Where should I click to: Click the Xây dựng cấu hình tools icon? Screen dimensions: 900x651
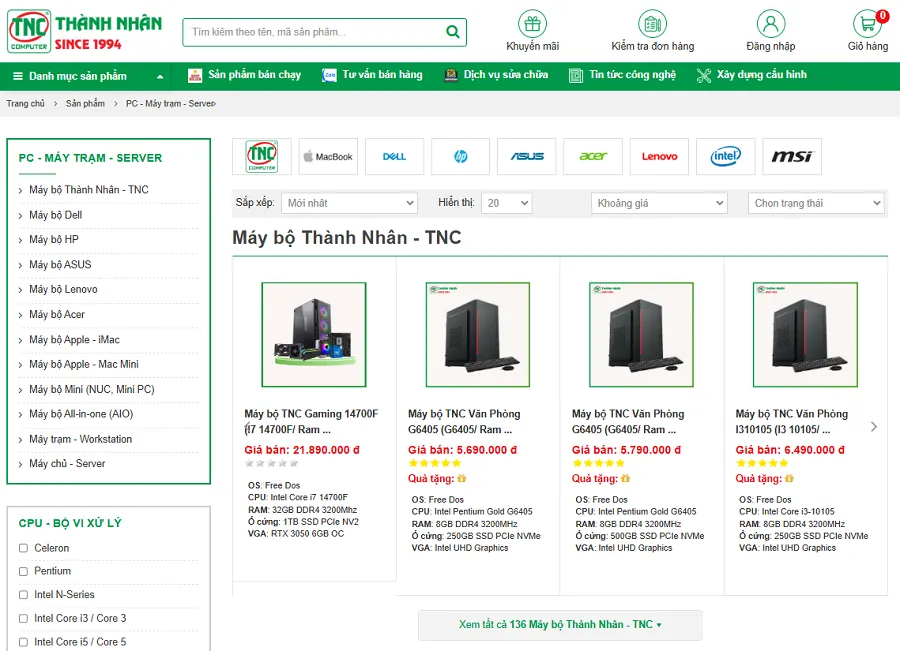tap(704, 75)
